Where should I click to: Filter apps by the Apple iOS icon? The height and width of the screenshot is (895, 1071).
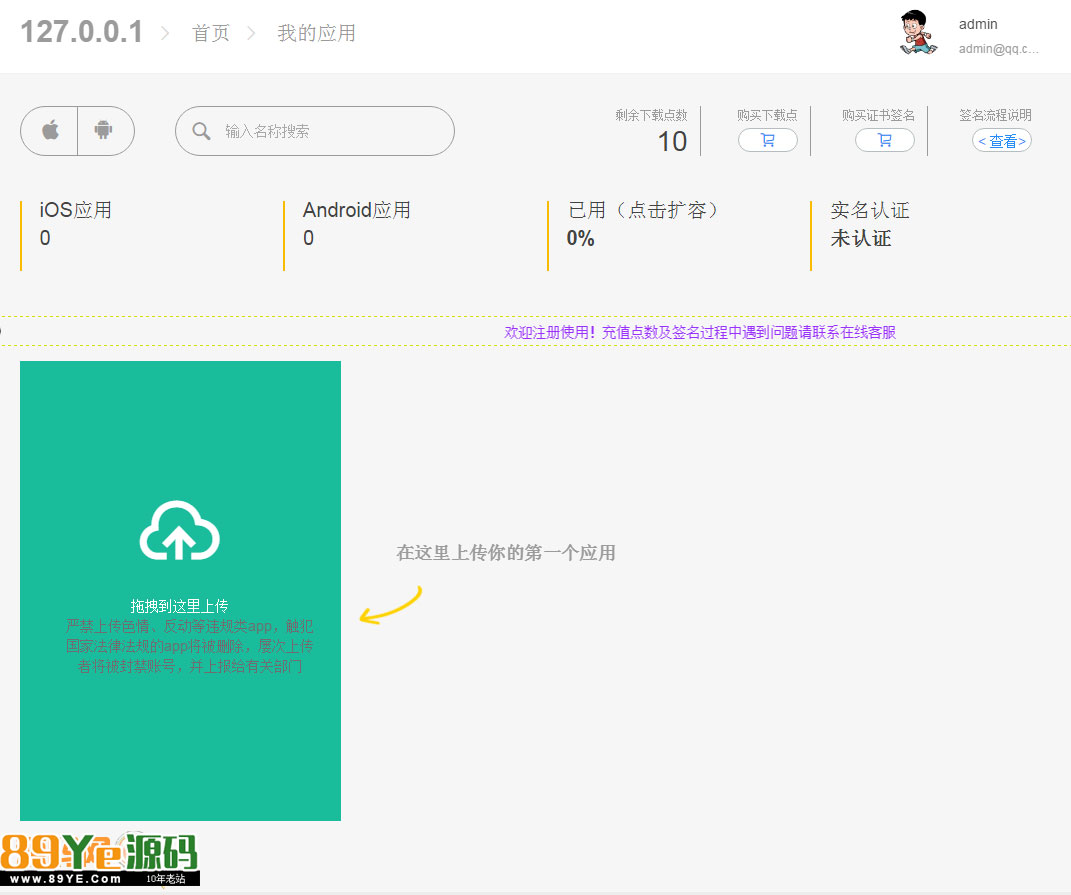(x=50, y=131)
